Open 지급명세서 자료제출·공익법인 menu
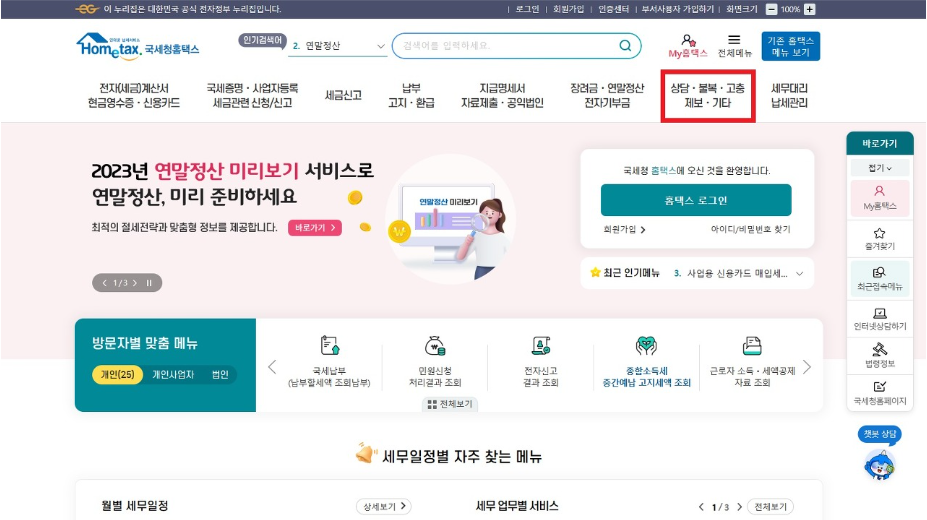Viewport: 927px width, 520px height. click(x=503, y=96)
